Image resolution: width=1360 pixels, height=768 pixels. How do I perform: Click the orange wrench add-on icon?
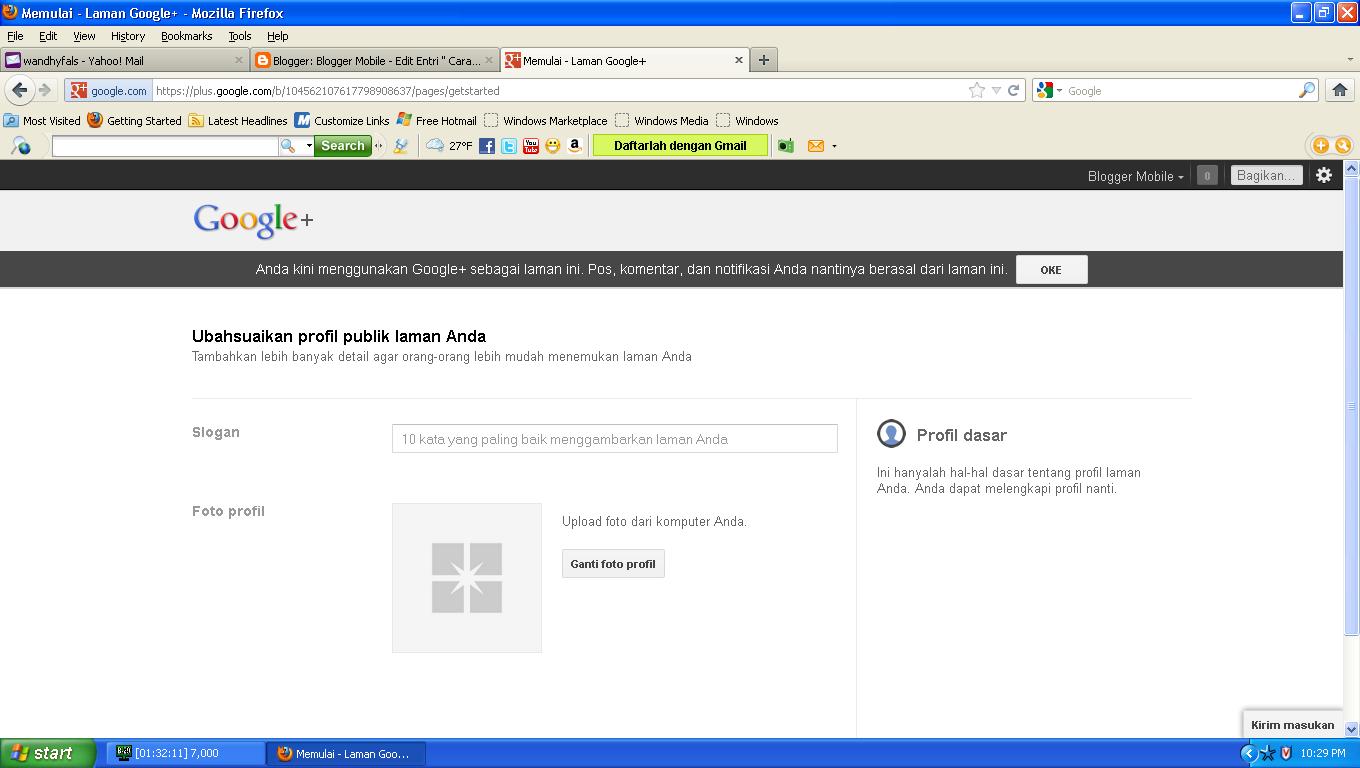[x=1343, y=146]
